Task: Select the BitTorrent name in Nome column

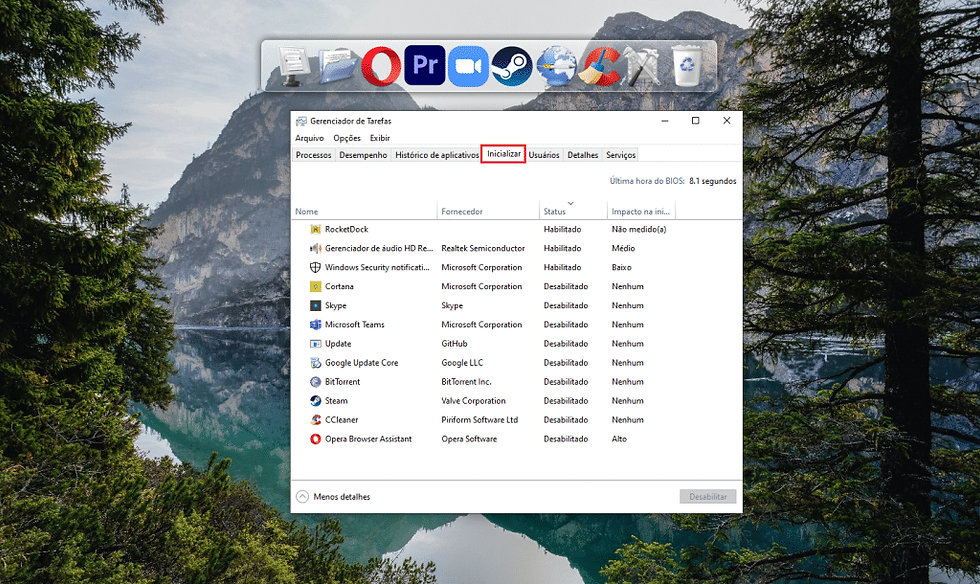Action: pyautogui.click(x=342, y=381)
